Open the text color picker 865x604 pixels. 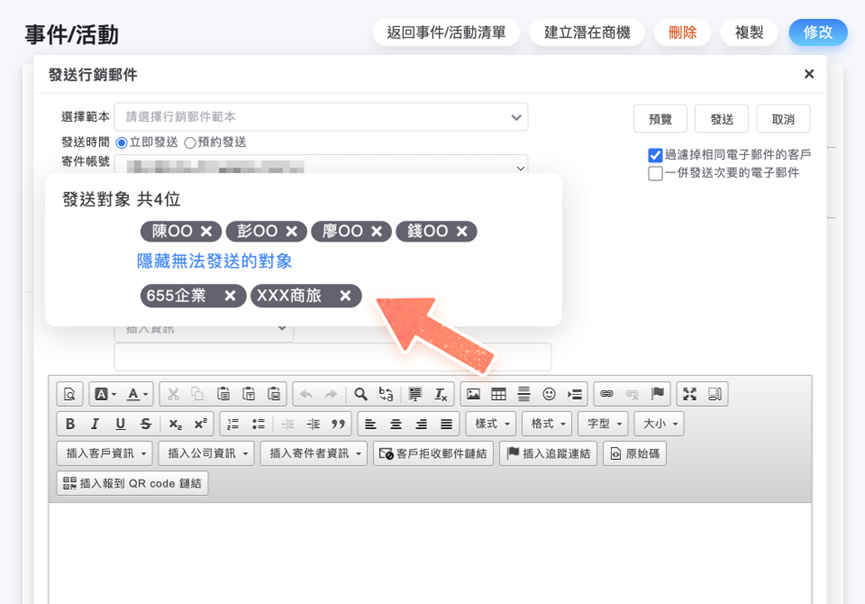coord(137,394)
